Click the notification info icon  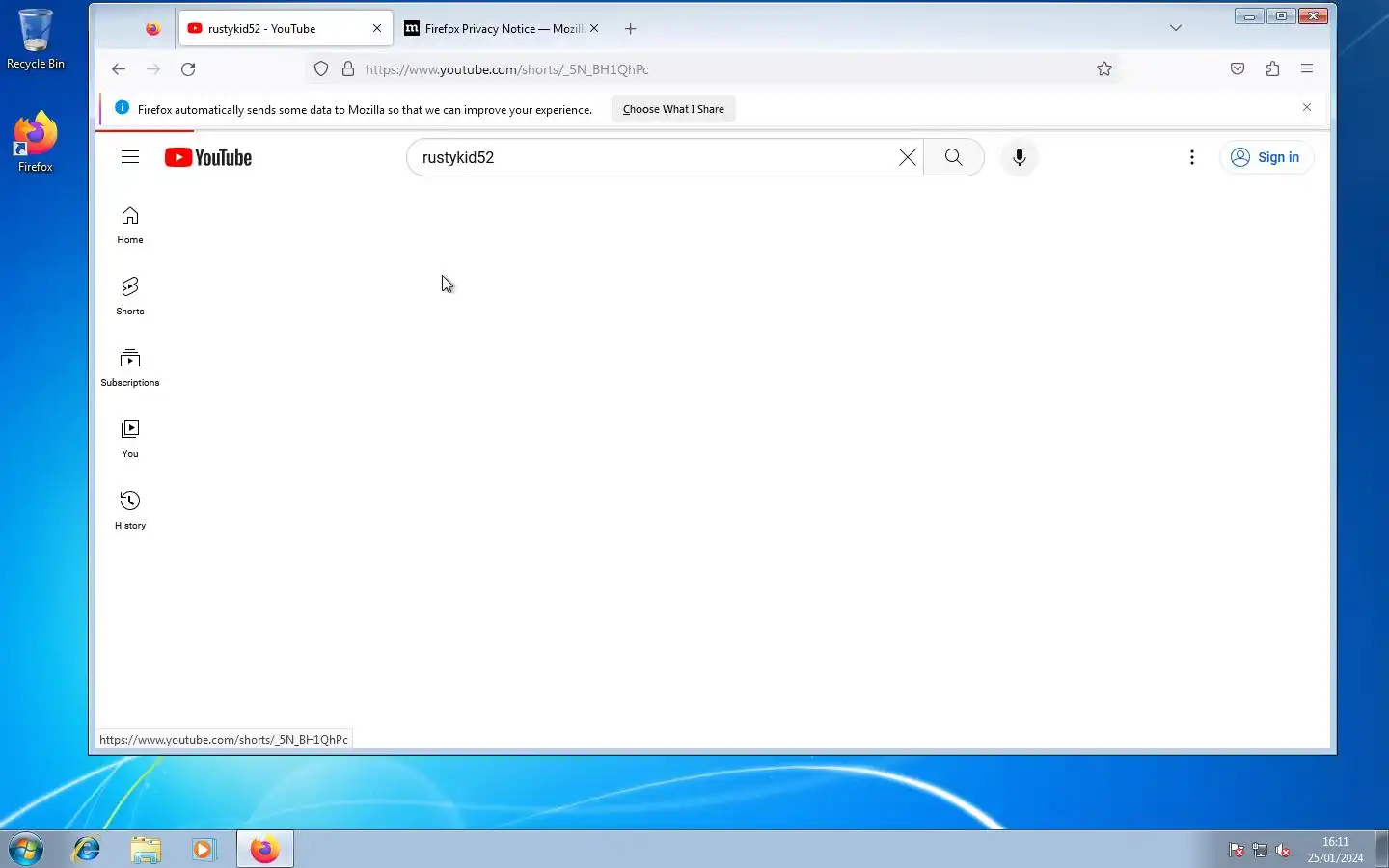(123, 108)
